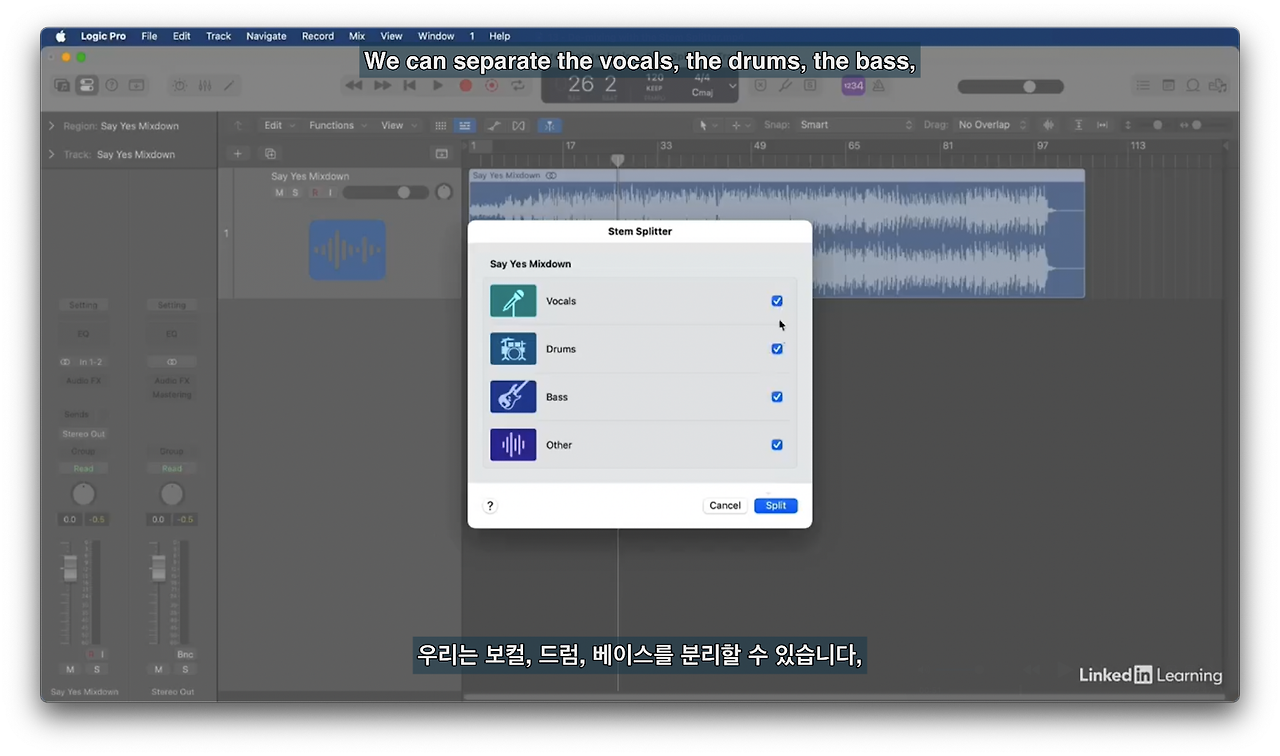
Task: Uncheck the Other checkbox
Action: [x=777, y=445]
